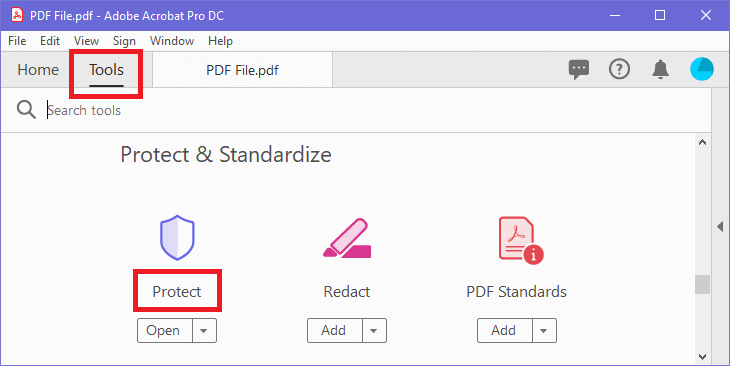Expand the right pane collapse arrow
The height and width of the screenshot is (366, 730).
[x=720, y=227]
